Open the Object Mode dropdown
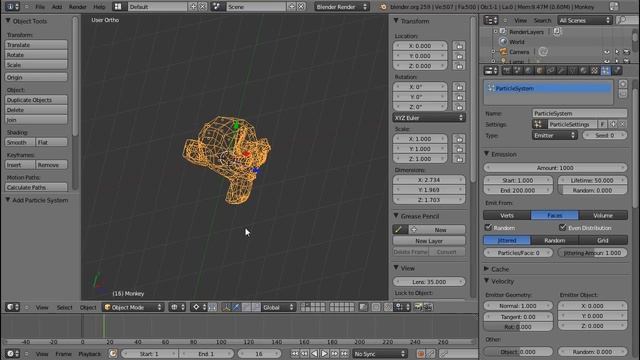 click(x=133, y=307)
